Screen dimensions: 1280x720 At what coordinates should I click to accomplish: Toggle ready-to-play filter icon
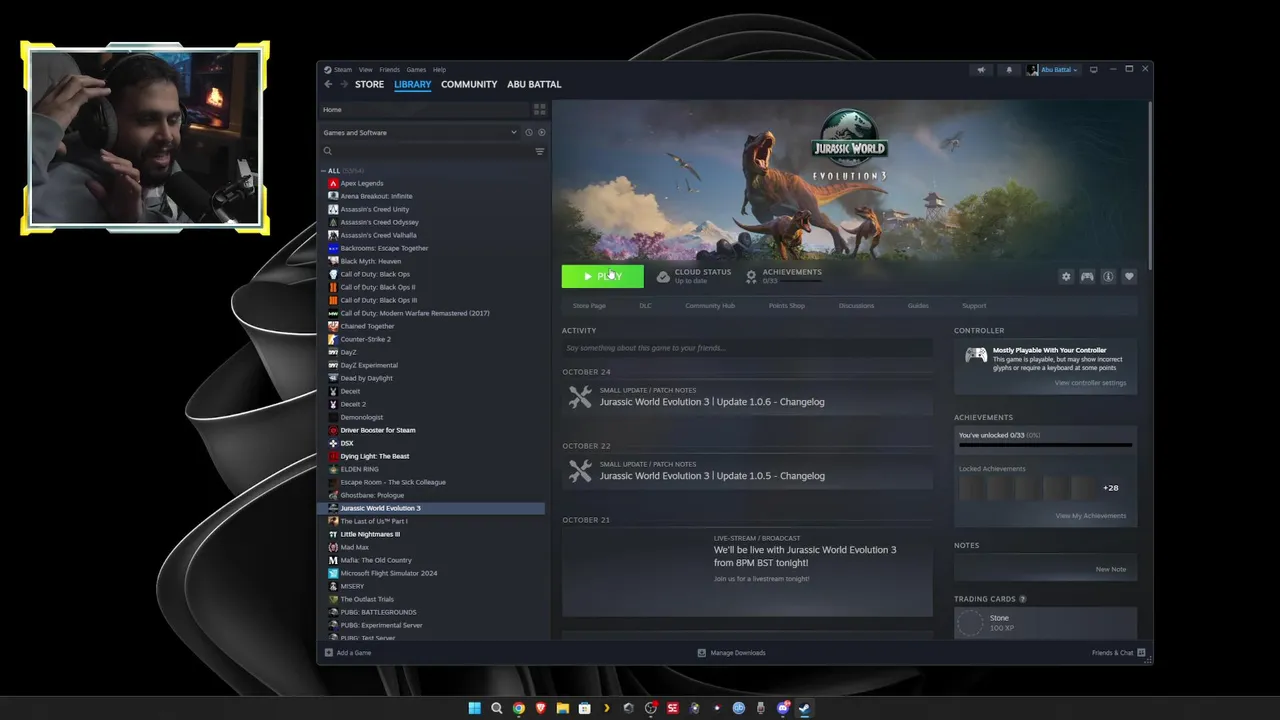pyautogui.click(x=542, y=132)
